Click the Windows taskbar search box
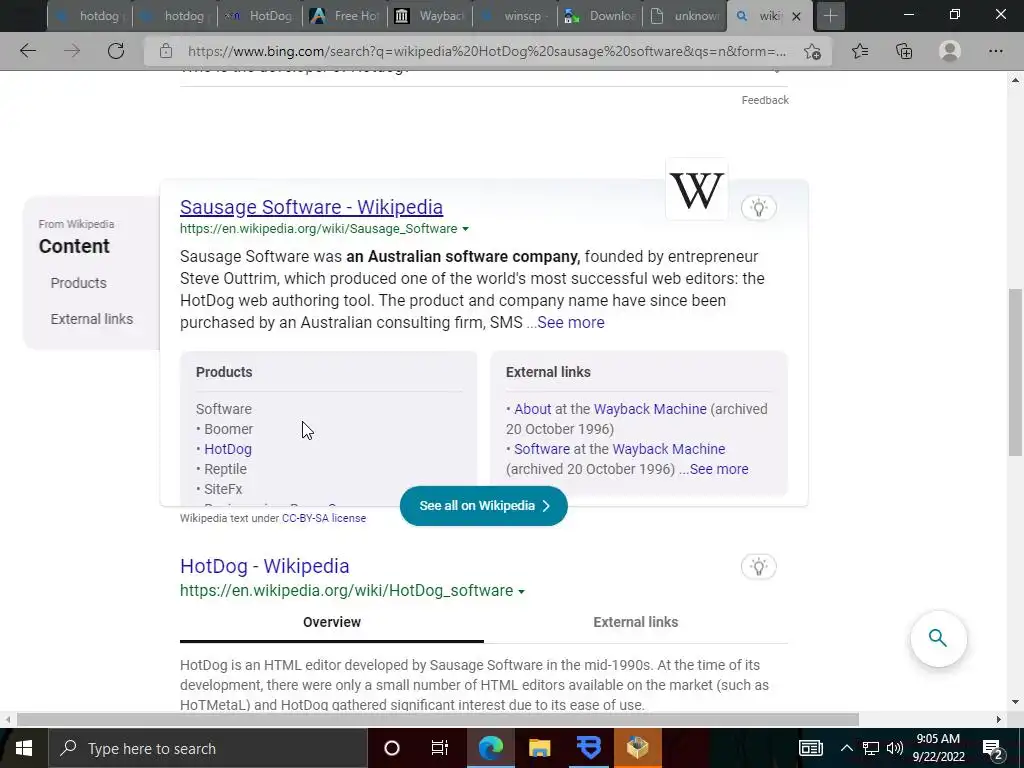 (x=208, y=748)
